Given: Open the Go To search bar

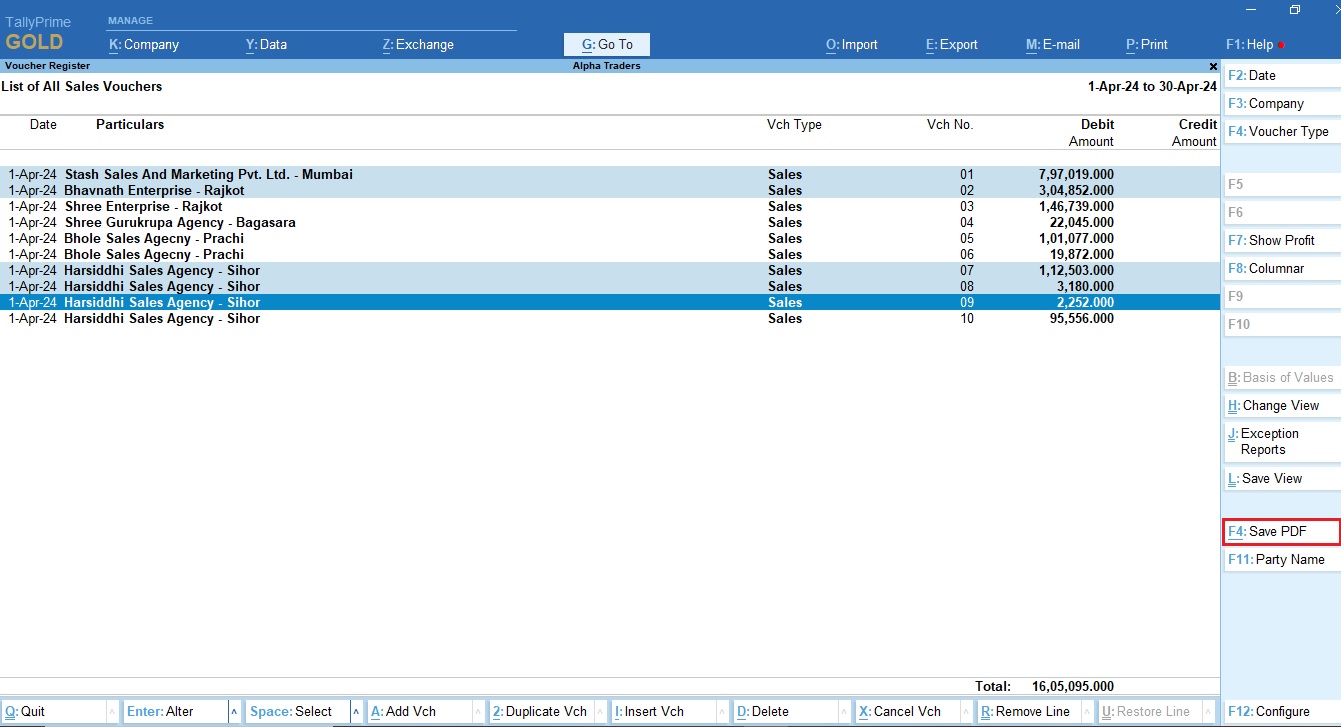Looking at the screenshot, I should (x=605, y=44).
